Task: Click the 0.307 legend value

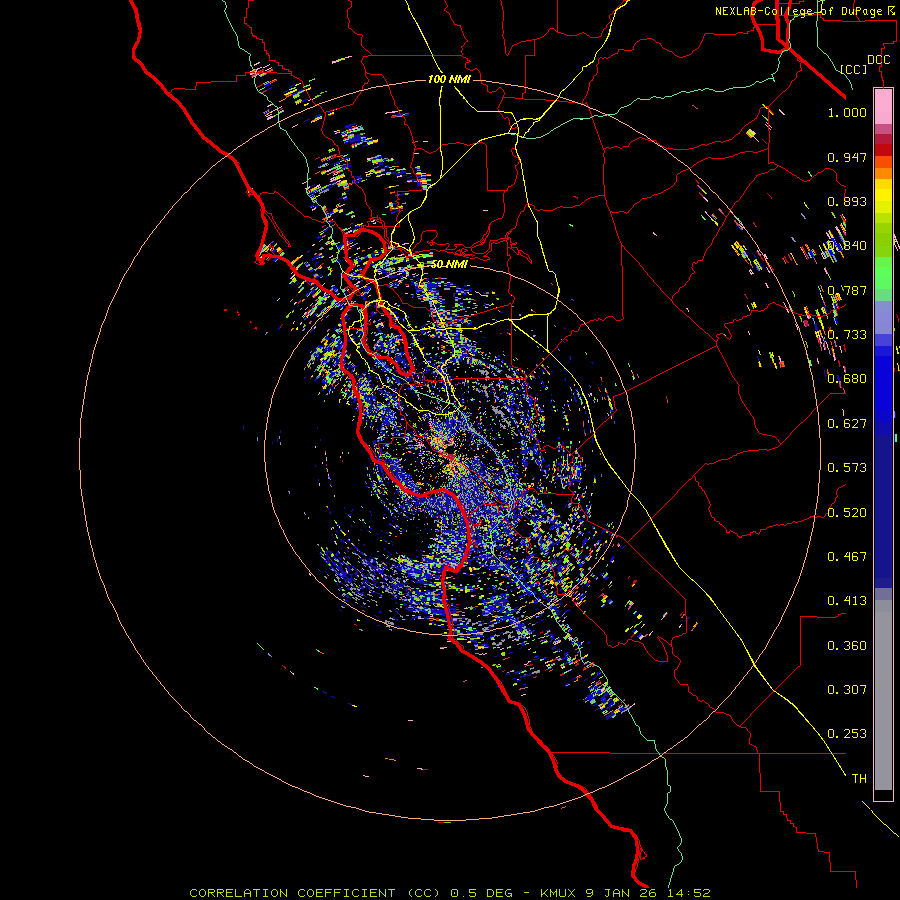Action: 847,690
